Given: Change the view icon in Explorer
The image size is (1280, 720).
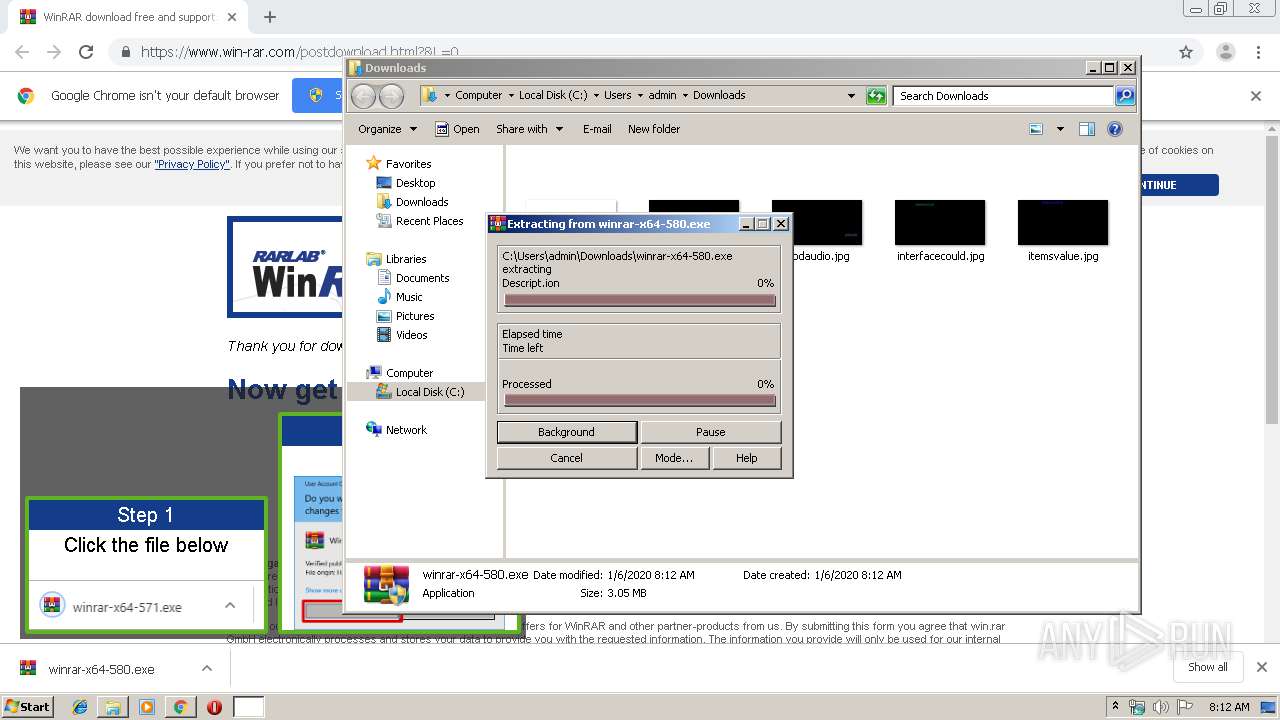Looking at the screenshot, I should 1036,129.
